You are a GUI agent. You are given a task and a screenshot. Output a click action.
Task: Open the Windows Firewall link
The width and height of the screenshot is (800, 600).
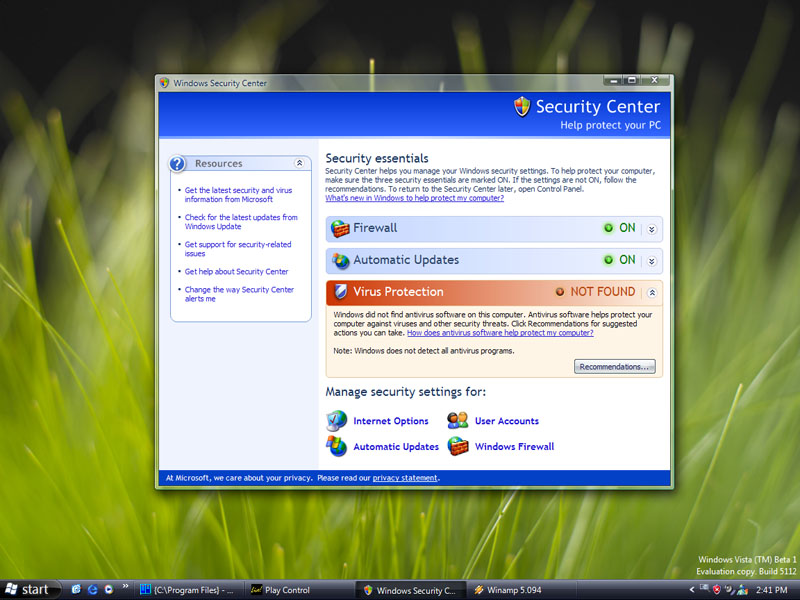click(x=514, y=446)
